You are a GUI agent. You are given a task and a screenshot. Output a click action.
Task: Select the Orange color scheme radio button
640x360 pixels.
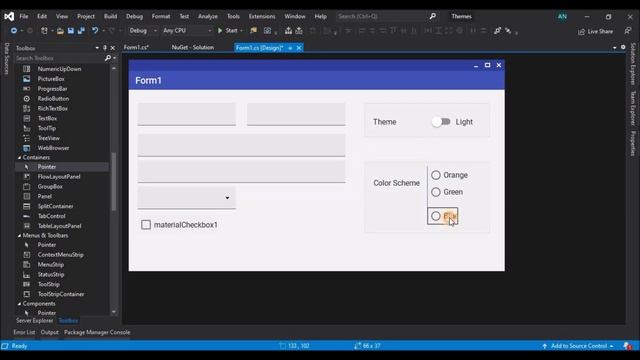click(x=436, y=175)
